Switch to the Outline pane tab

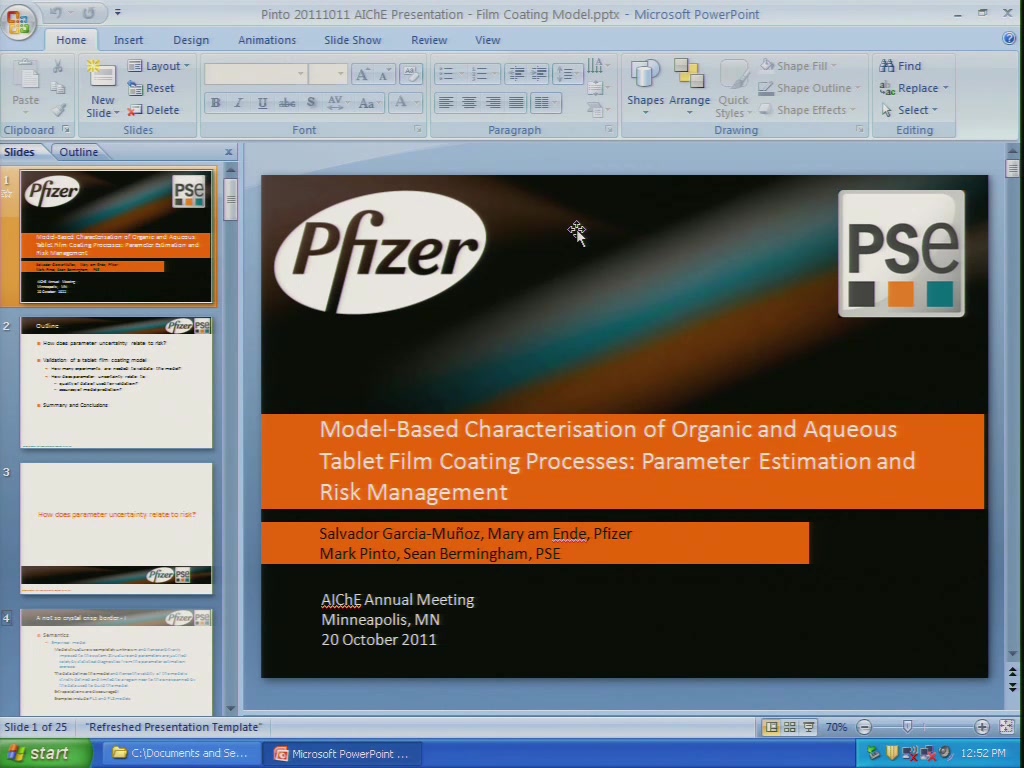(78, 152)
